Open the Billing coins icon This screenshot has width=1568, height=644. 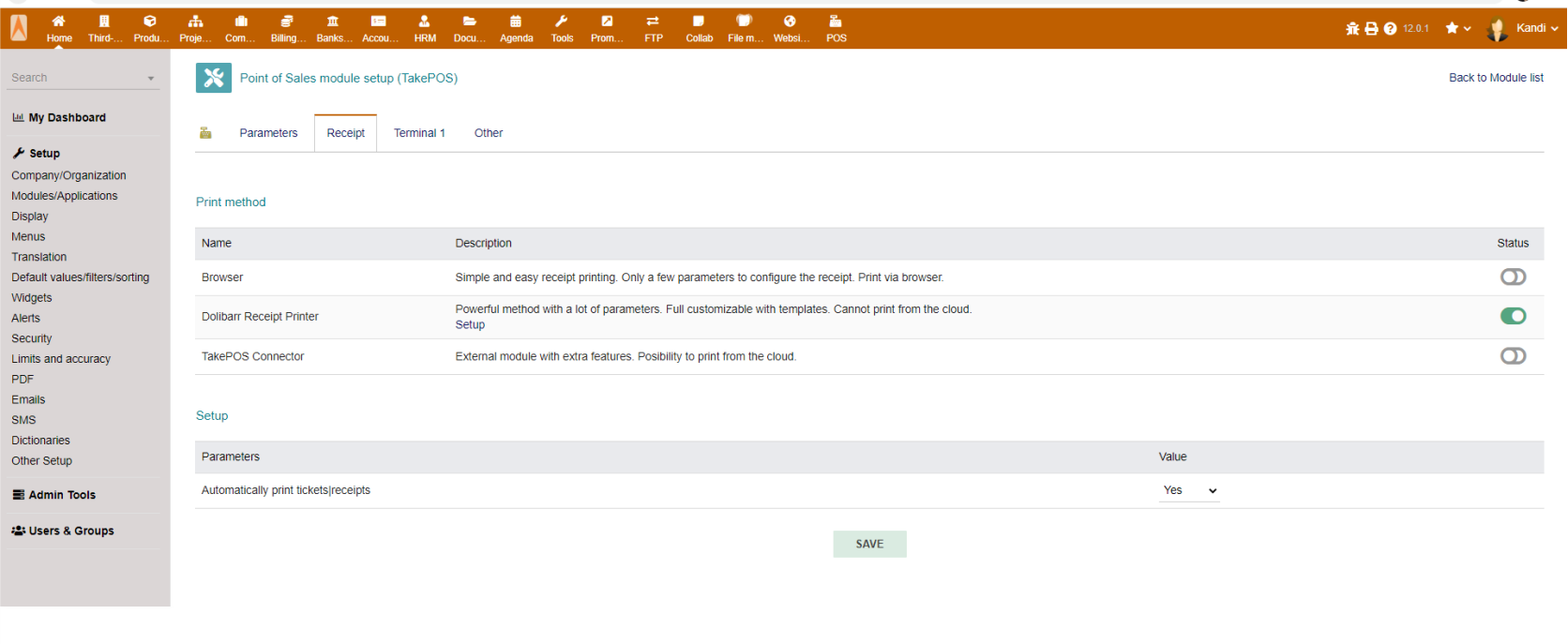287,21
